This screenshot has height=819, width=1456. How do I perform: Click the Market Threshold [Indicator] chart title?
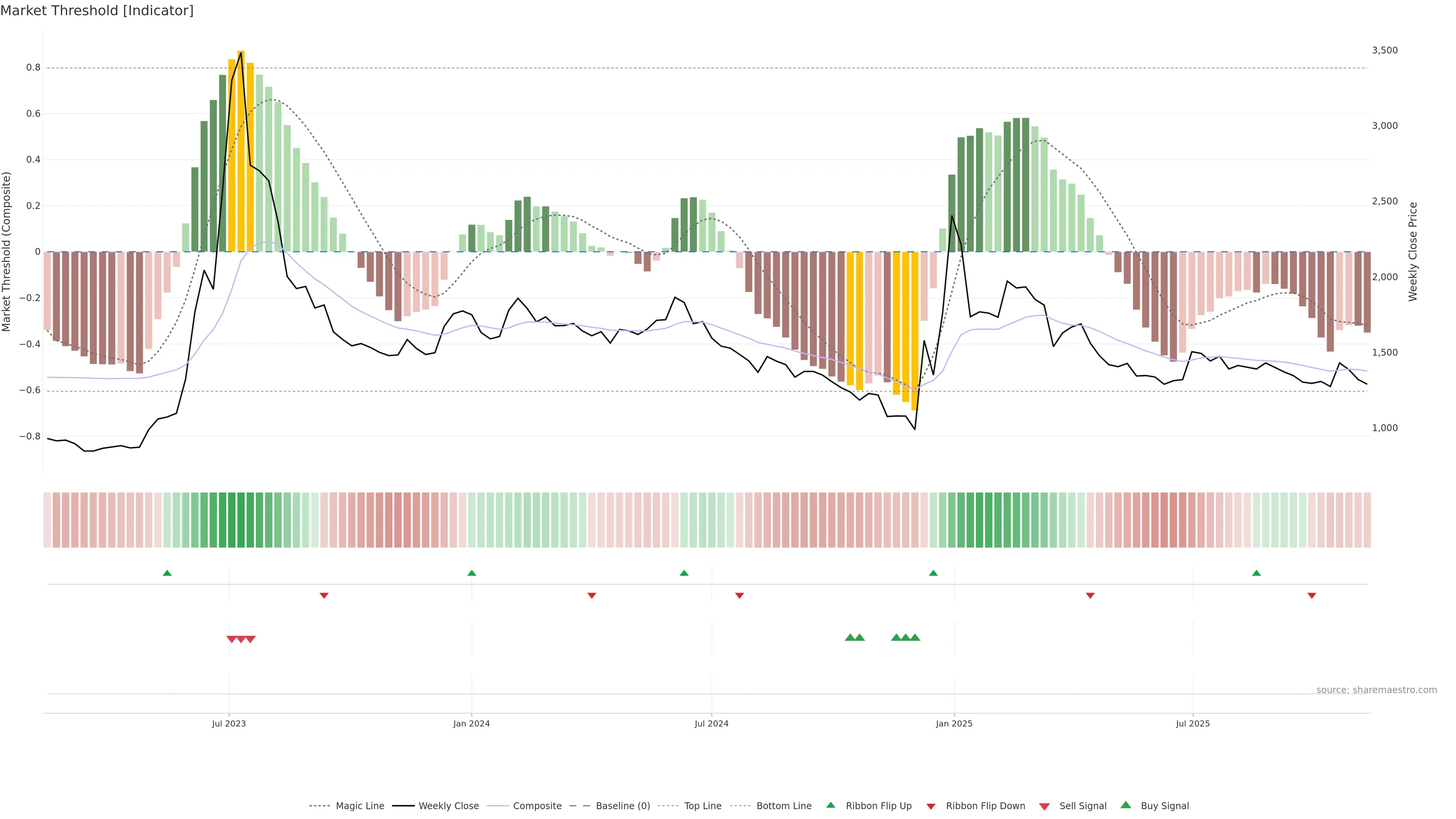click(97, 11)
